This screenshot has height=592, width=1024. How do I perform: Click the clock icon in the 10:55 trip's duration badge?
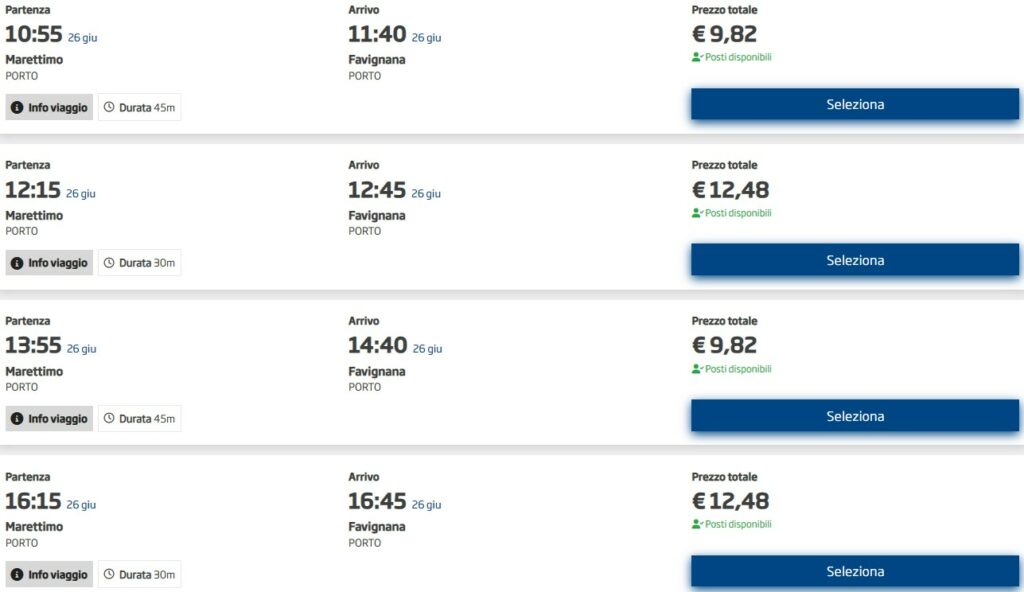109,107
